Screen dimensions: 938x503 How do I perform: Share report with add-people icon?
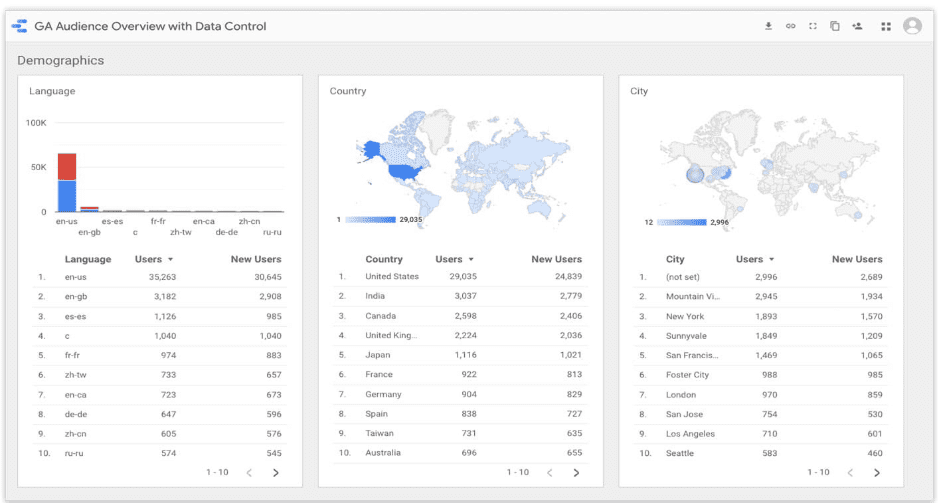click(x=857, y=26)
